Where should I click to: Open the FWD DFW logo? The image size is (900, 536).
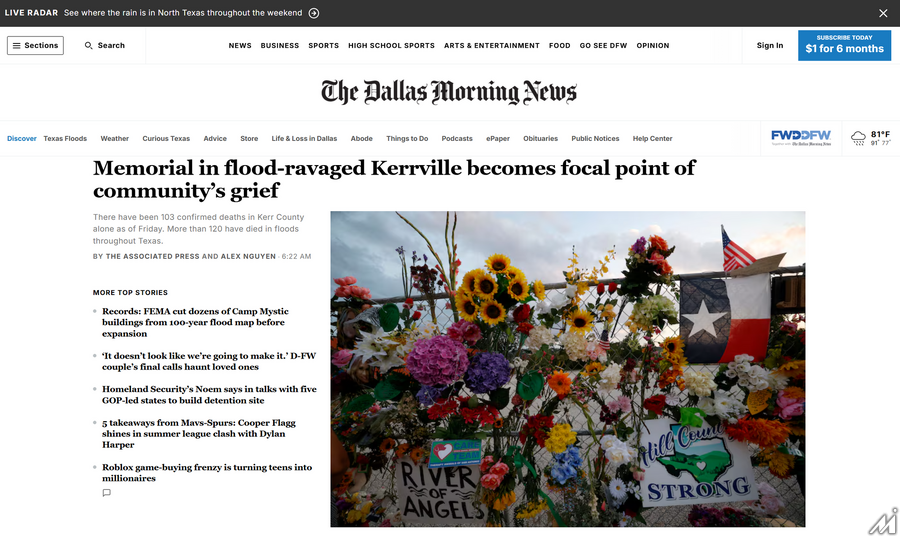coord(801,138)
